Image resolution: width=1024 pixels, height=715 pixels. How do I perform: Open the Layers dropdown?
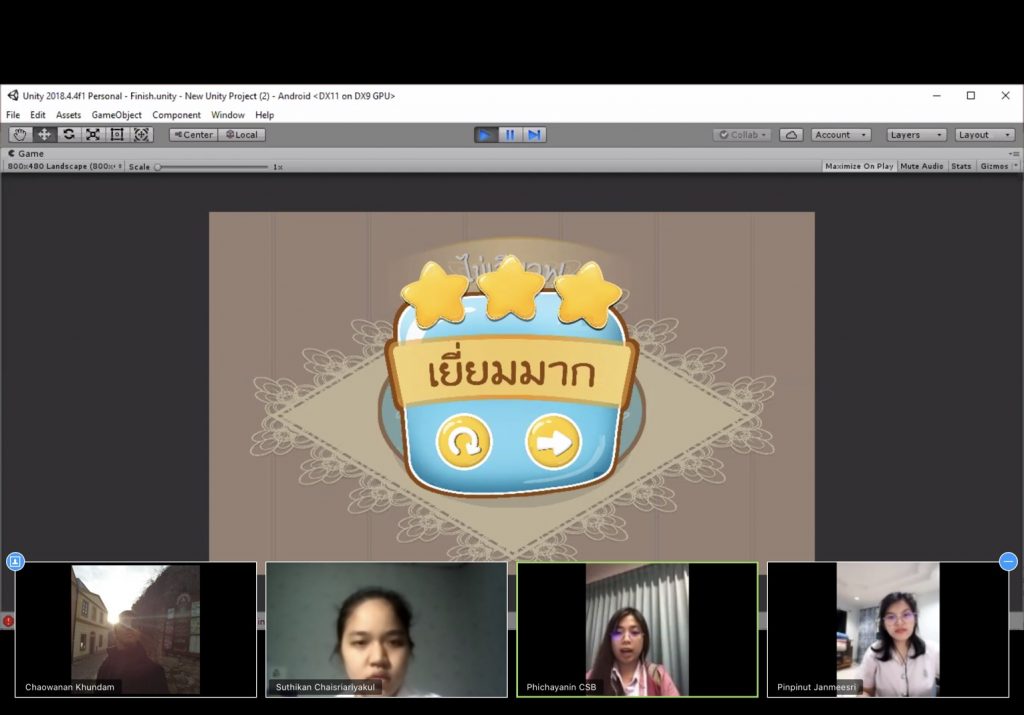[x=915, y=135]
